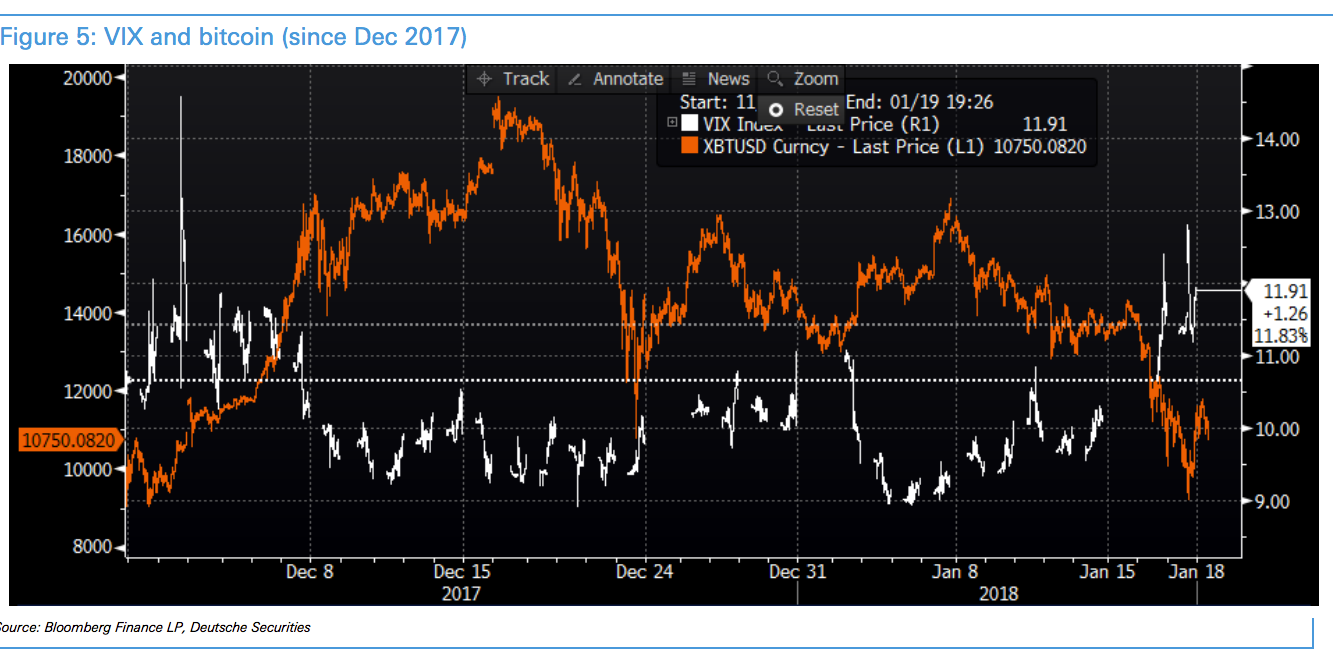Open news using the News headlines icon
The image size is (1333, 666).
686,79
